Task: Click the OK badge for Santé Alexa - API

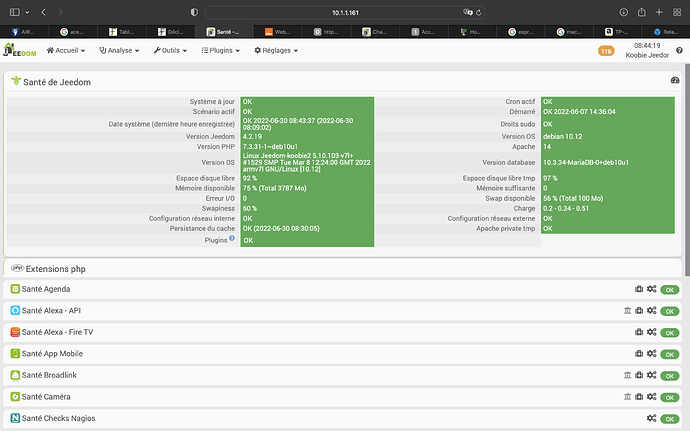Action: point(670,311)
